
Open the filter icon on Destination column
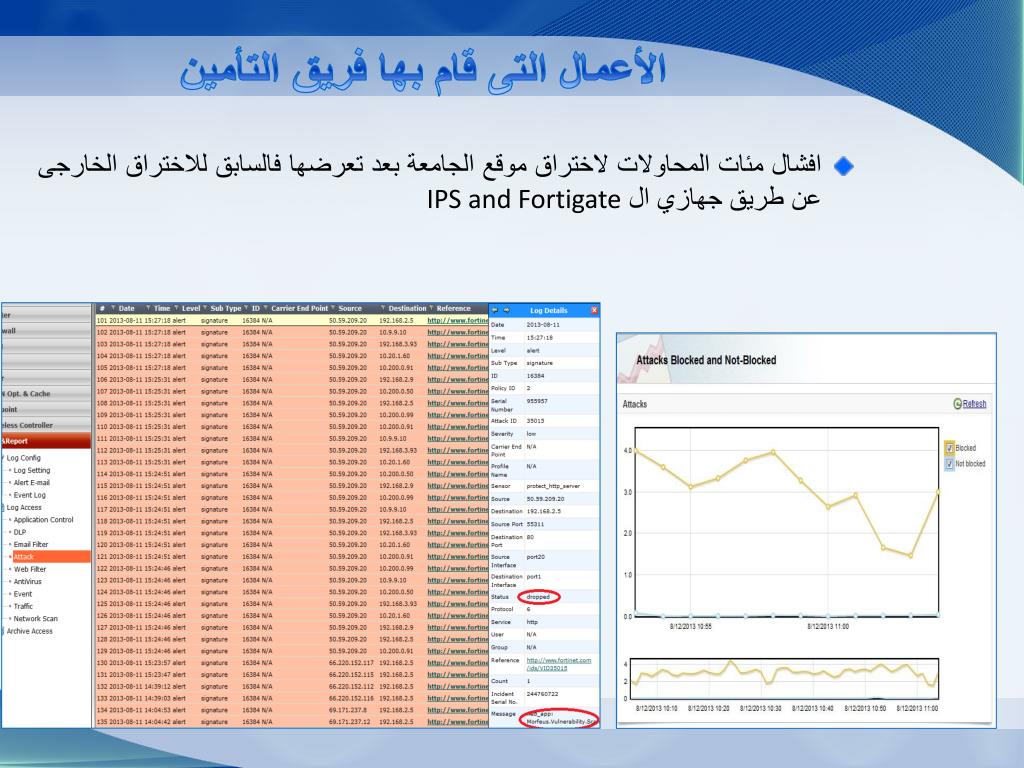point(383,308)
